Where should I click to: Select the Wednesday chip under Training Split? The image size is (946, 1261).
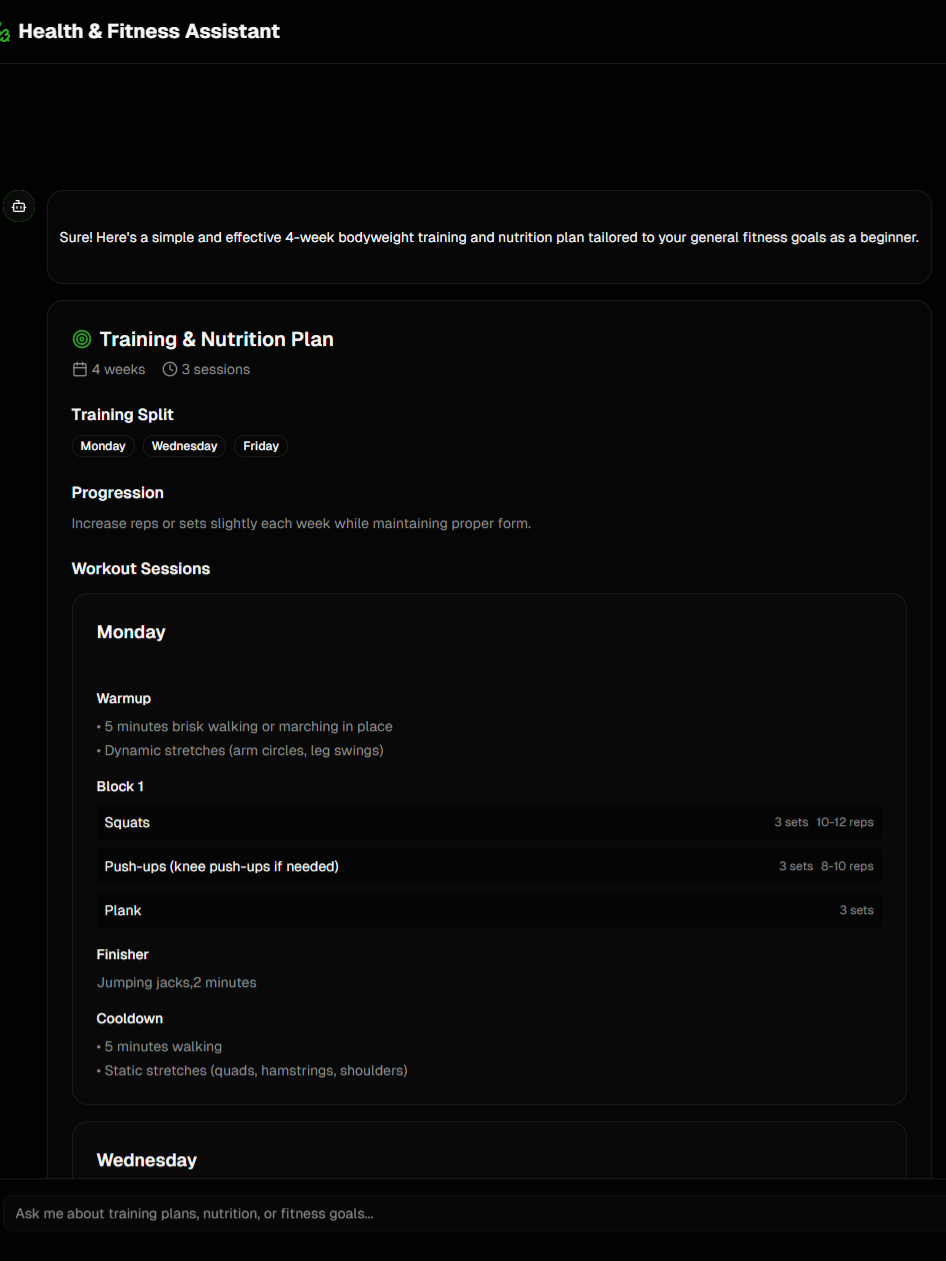pos(184,446)
